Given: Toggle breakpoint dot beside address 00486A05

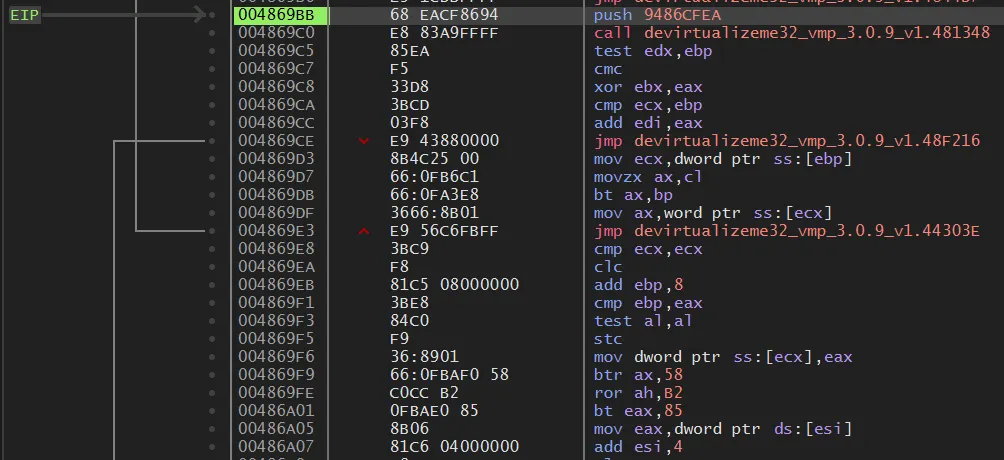Looking at the screenshot, I should coord(211,429).
